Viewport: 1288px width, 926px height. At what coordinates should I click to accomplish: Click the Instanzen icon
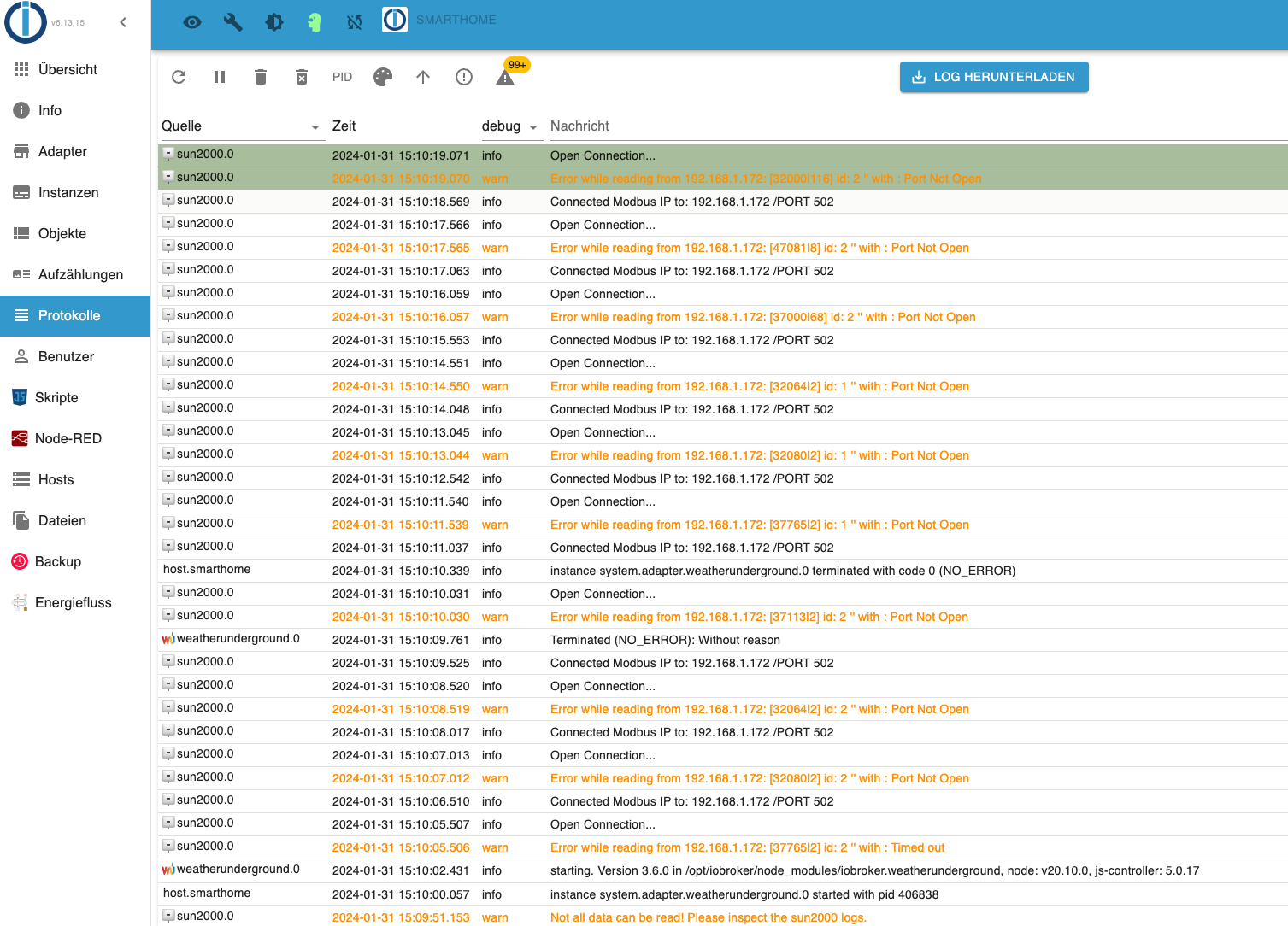(21, 192)
